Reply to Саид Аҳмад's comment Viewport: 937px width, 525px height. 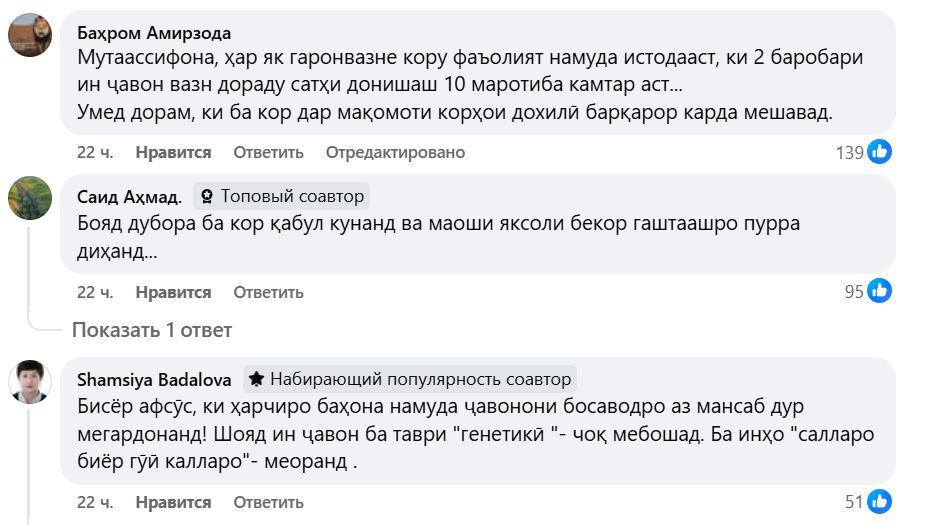pyautogui.click(x=268, y=292)
